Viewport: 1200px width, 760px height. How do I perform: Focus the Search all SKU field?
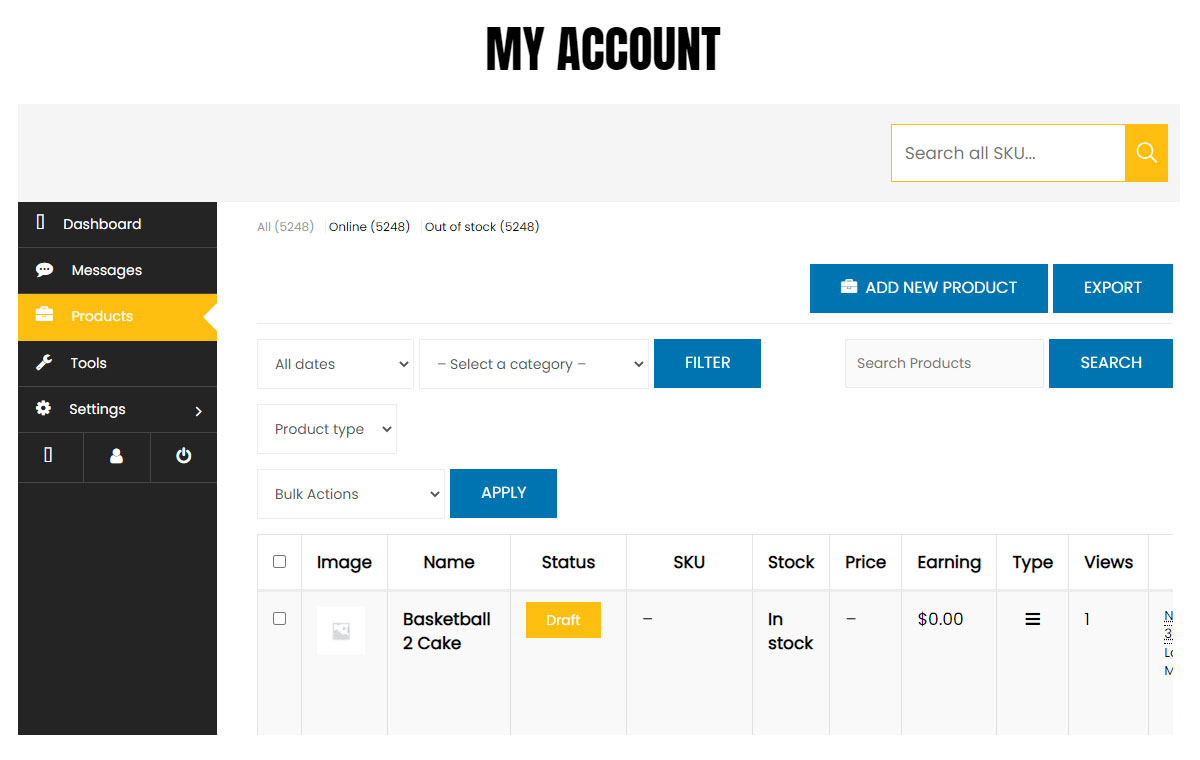pyautogui.click(x=1008, y=153)
